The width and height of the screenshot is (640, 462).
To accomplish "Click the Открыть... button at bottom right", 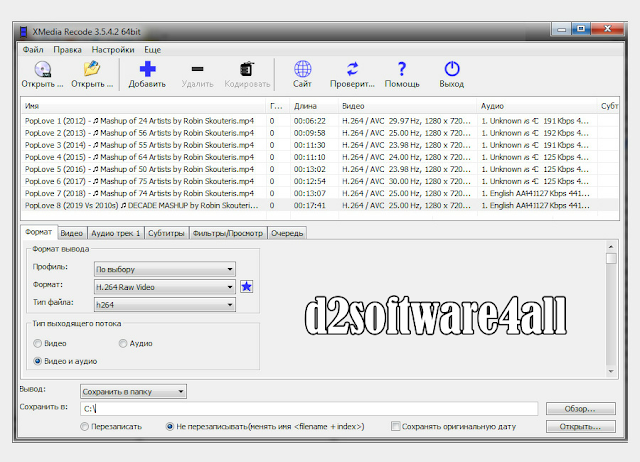I will pyautogui.click(x=580, y=426).
